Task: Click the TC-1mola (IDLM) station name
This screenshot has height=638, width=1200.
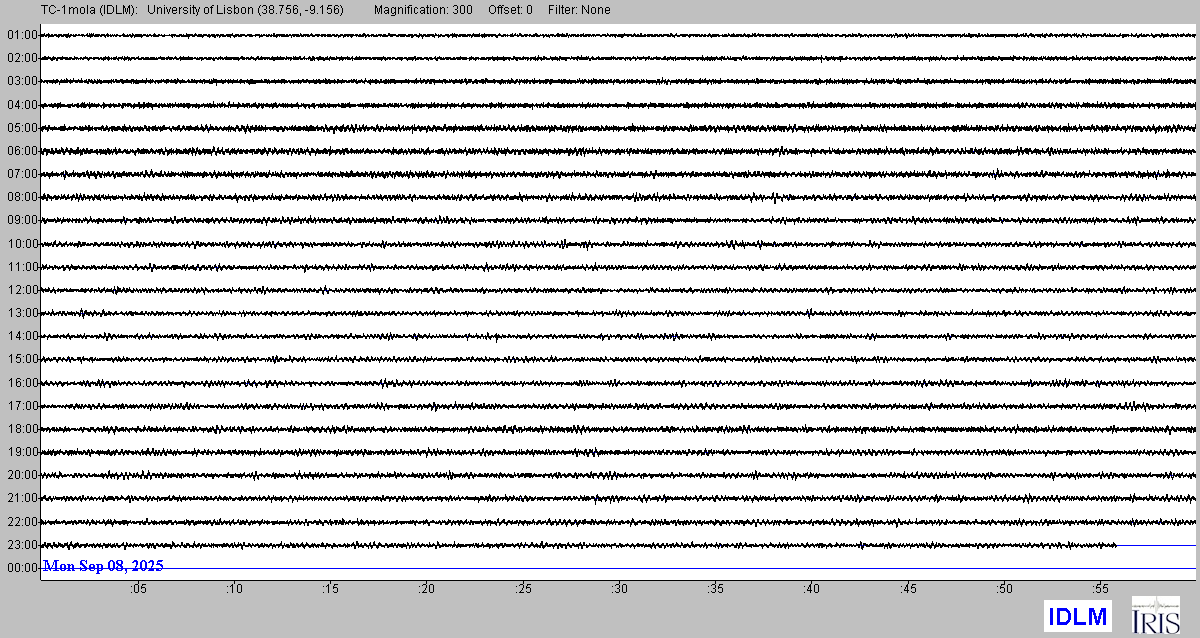Action: pyautogui.click(x=69, y=10)
